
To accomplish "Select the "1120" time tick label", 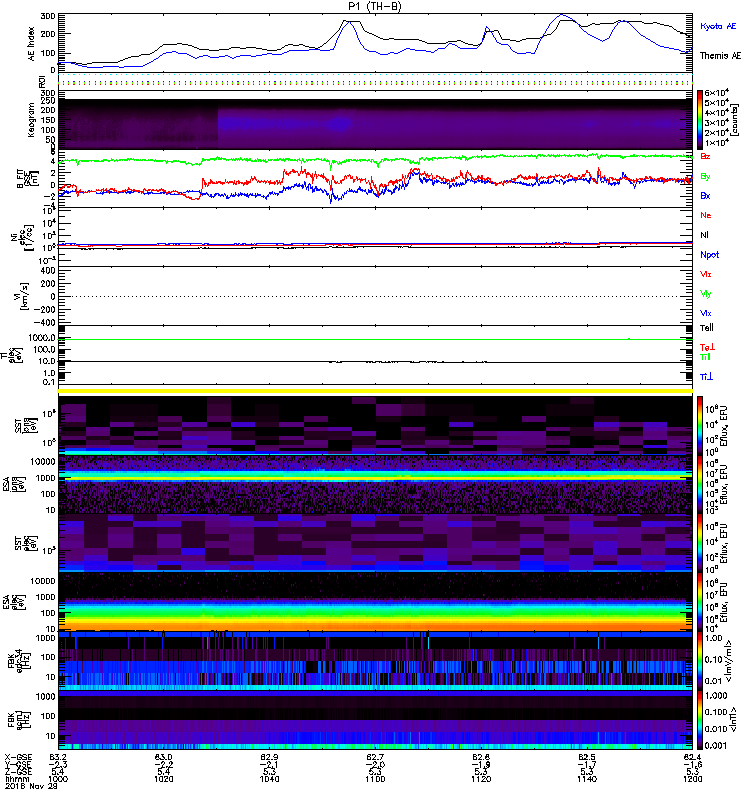I will (x=481, y=779).
